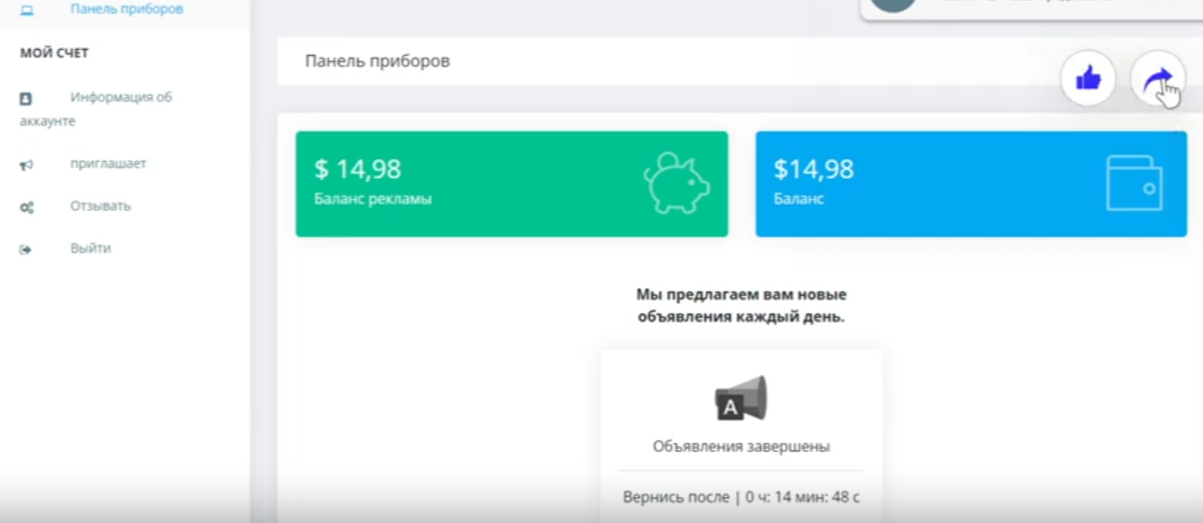The image size is (1203, 523).
Task: Open Панель приборов in the sidebar
Action: (x=125, y=9)
